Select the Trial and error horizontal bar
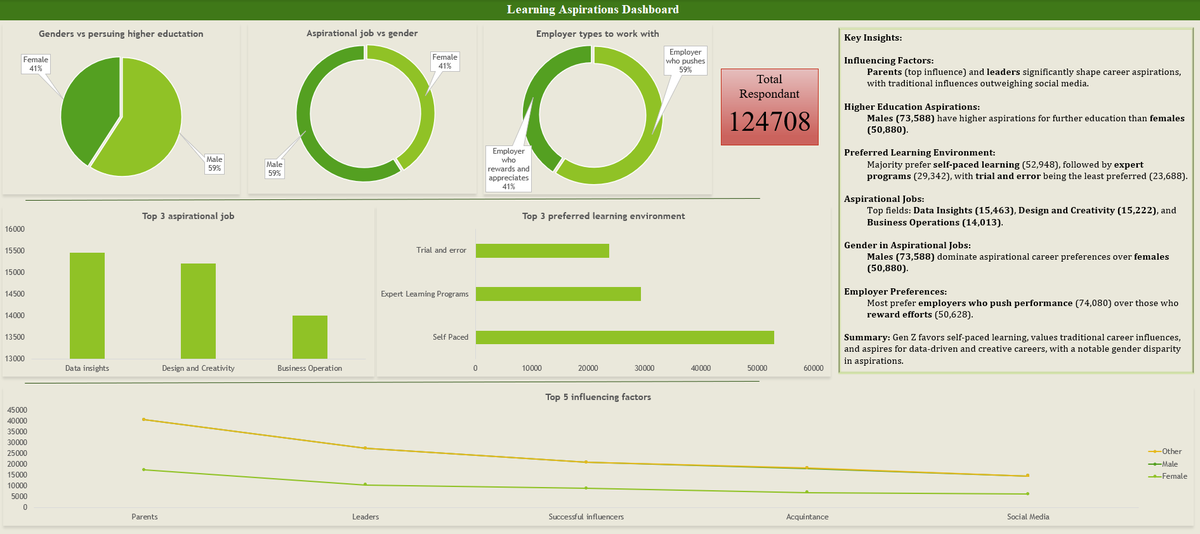The image size is (1200, 534). [x=542, y=250]
